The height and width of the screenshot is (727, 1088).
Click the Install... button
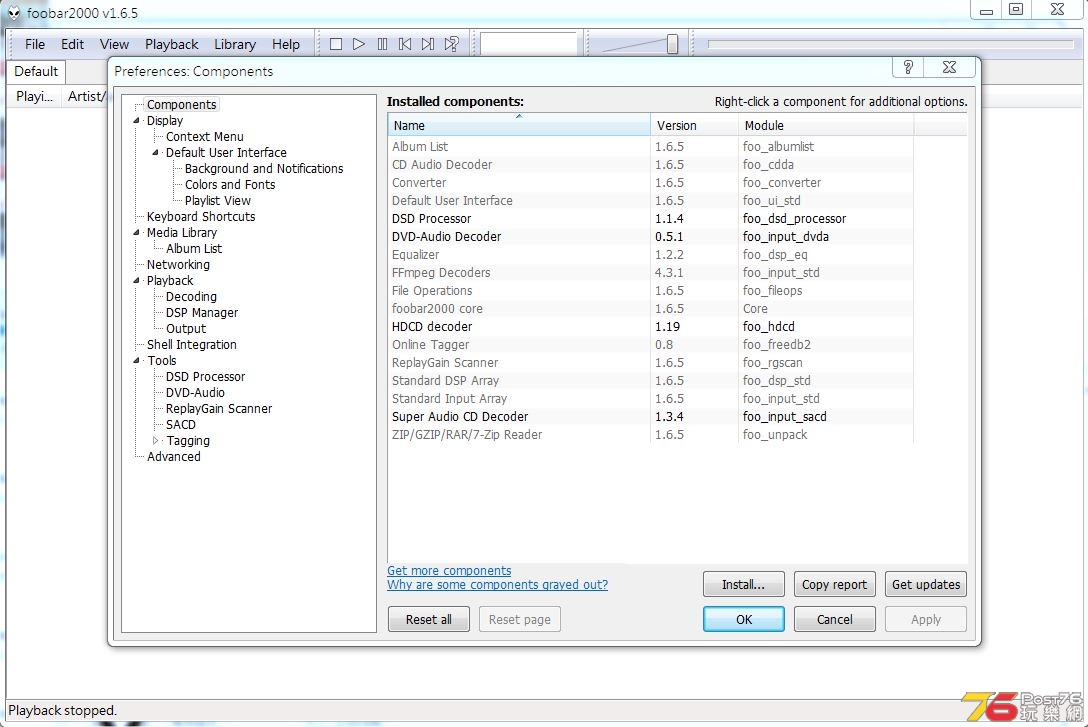743,584
